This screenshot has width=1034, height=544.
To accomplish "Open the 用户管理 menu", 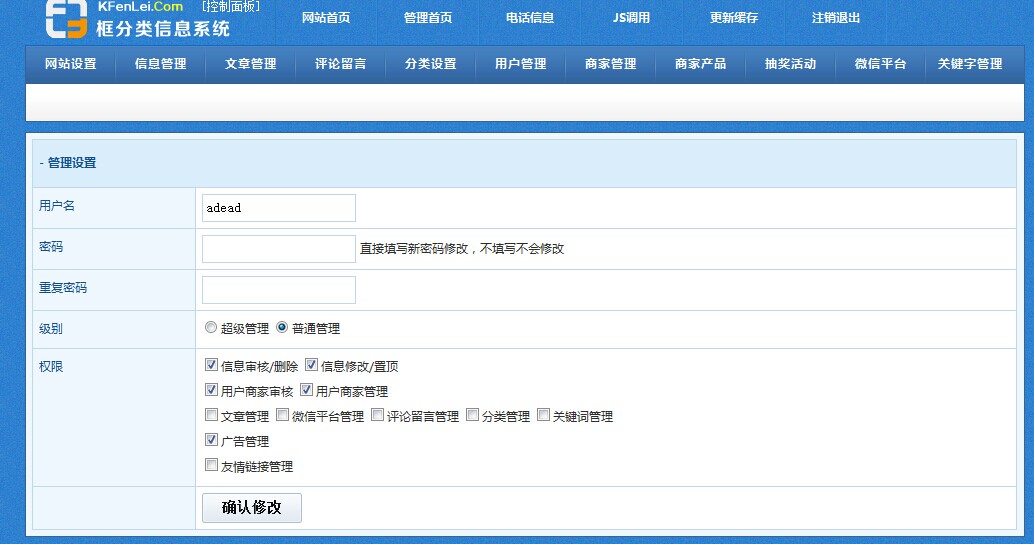I will click(x=521, y=64).
